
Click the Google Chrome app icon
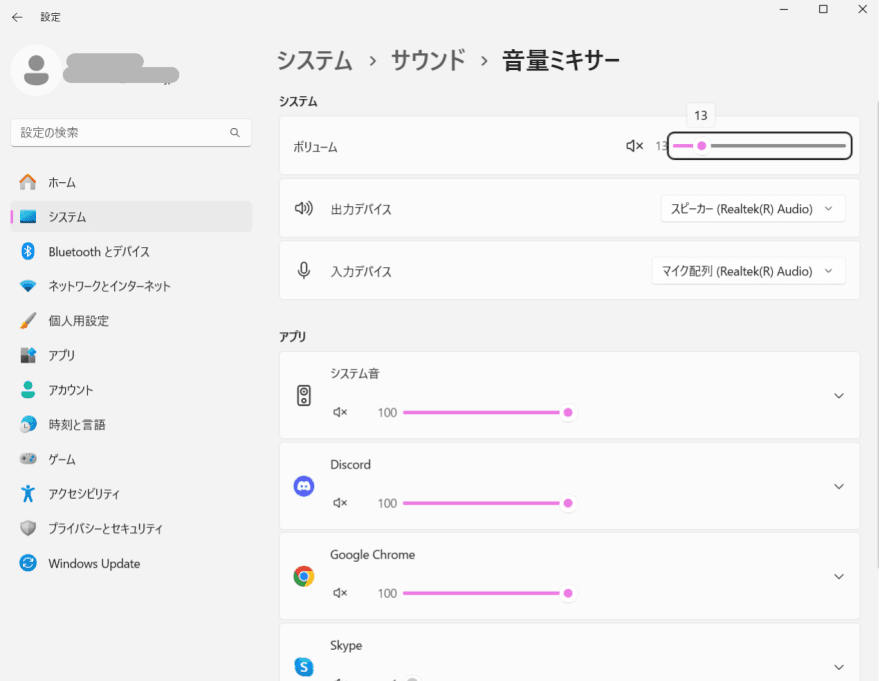click(304, 576)
